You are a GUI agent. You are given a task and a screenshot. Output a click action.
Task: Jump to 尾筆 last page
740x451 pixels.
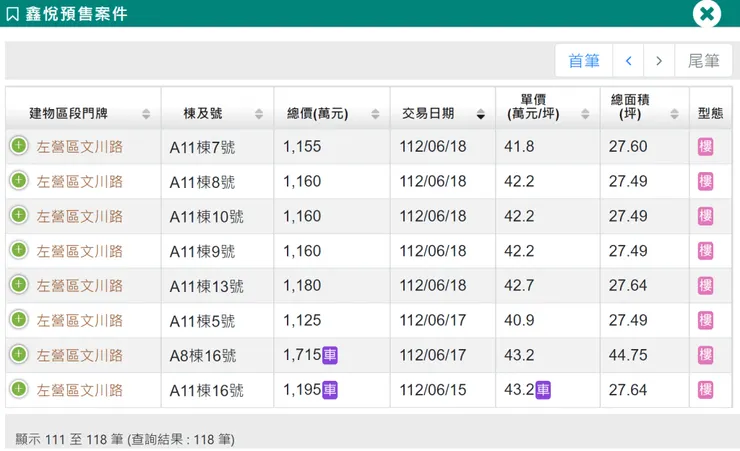703,61
